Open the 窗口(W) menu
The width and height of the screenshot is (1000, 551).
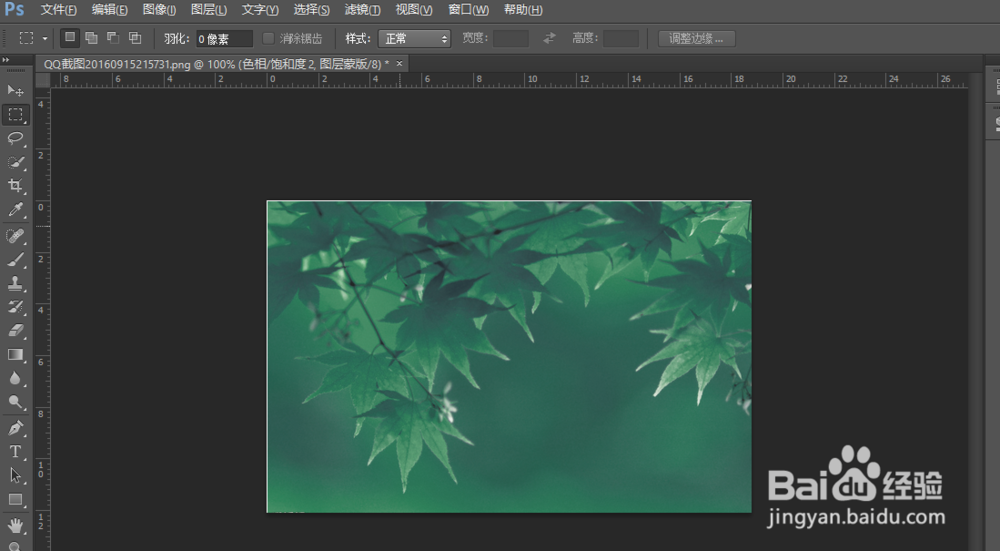click(468, 10)
